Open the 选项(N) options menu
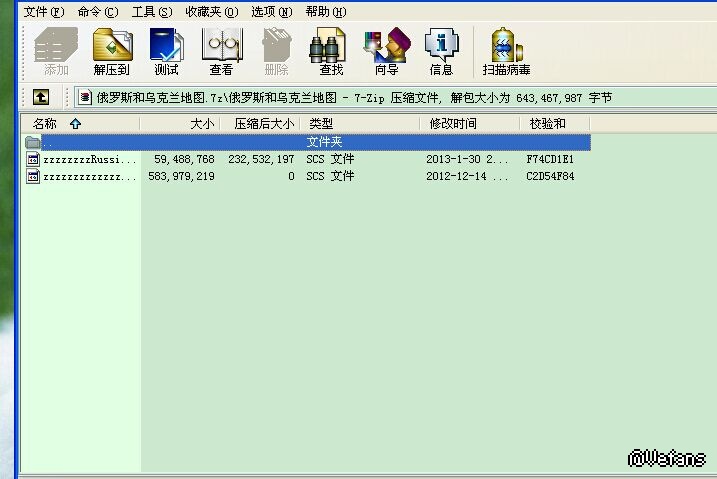This screenshot has width=717, height=479. click(271, 12)
